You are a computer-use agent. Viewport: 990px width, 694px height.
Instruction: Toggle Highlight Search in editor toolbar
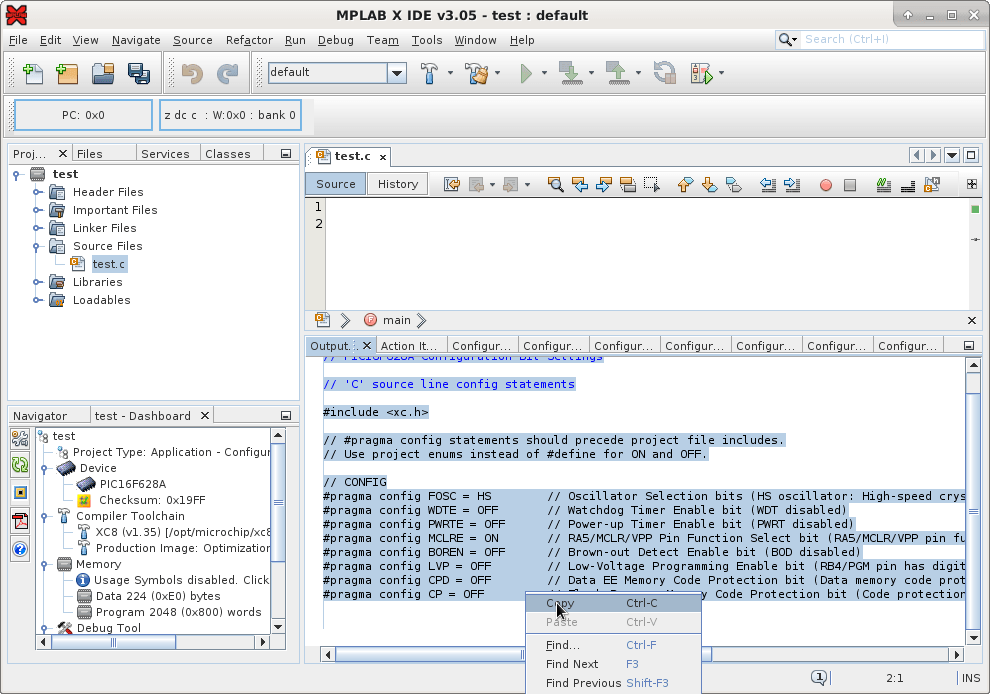[x=628, y=184]
